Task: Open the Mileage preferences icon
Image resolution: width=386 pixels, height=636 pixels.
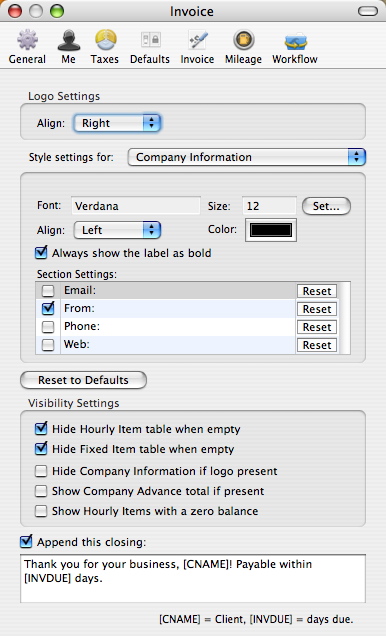Action: 243,47
